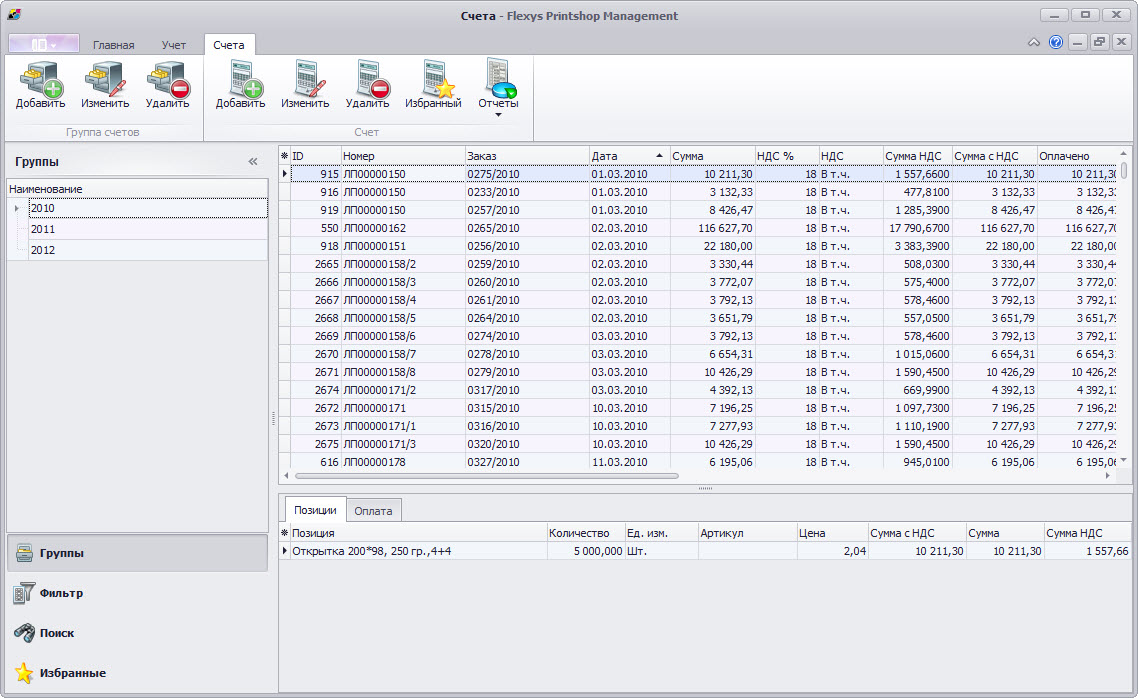The width and height of the screenshot is (1138, 698).
Task: Open the Отчеты reports menu
Action: pos(498,89)
